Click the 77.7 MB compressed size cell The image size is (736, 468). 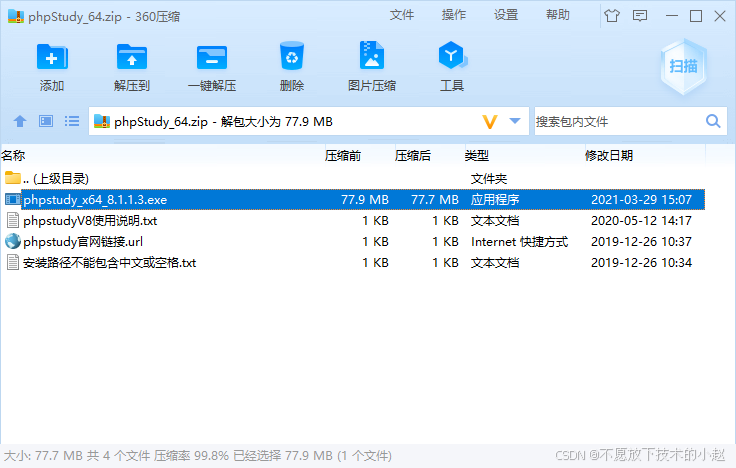click(x=435, y=199)
